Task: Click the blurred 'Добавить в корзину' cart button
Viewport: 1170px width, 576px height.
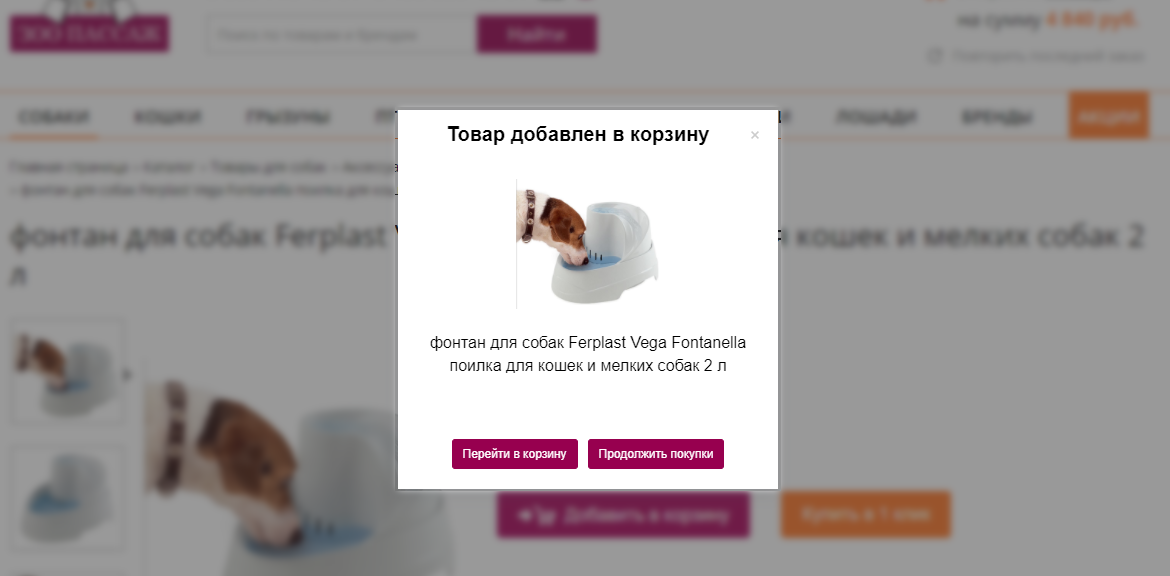Action: (x=623, y=515)
